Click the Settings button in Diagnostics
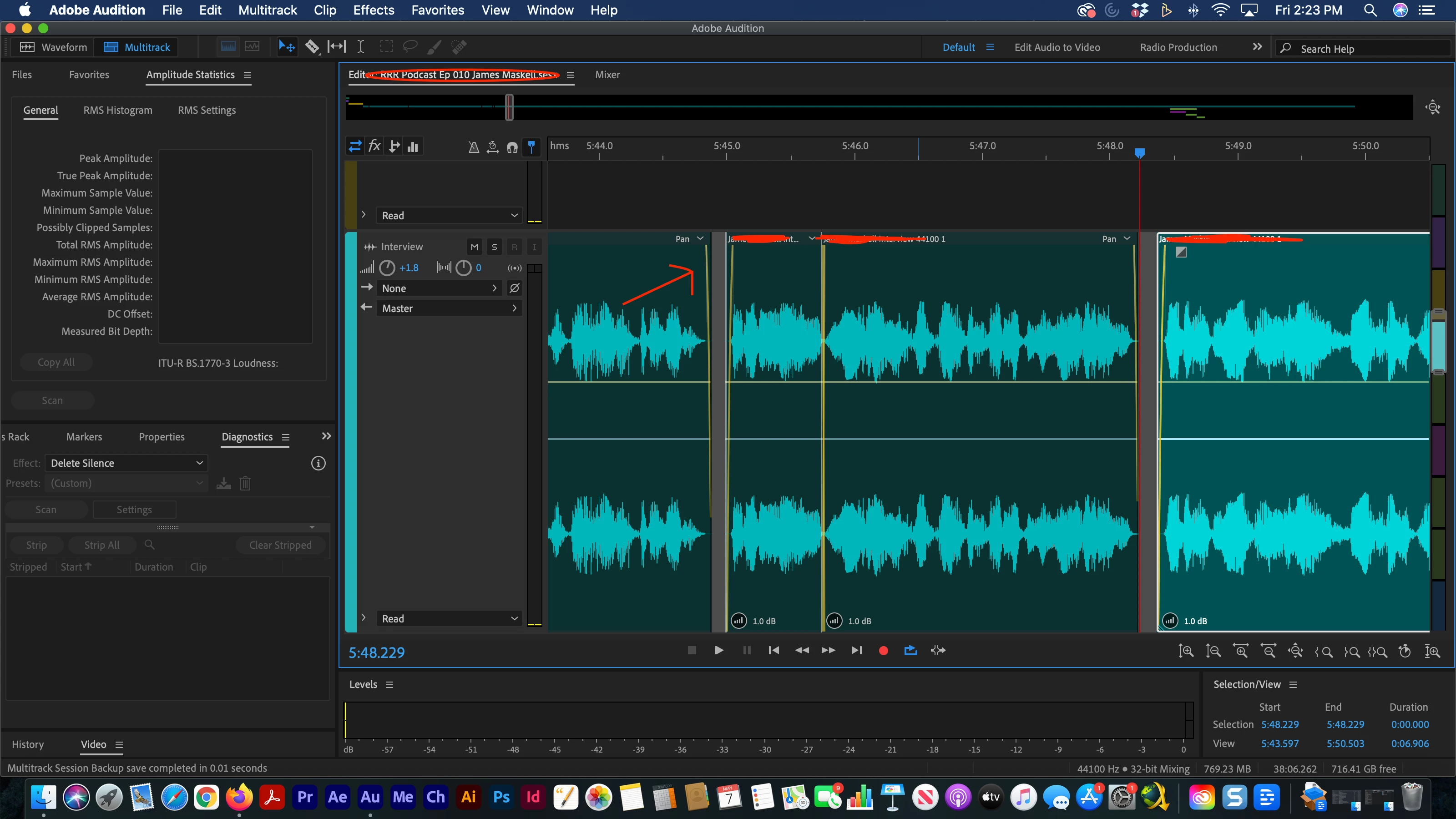The height and width of the screenshot is (819, 1456). [x=134, y=509]
